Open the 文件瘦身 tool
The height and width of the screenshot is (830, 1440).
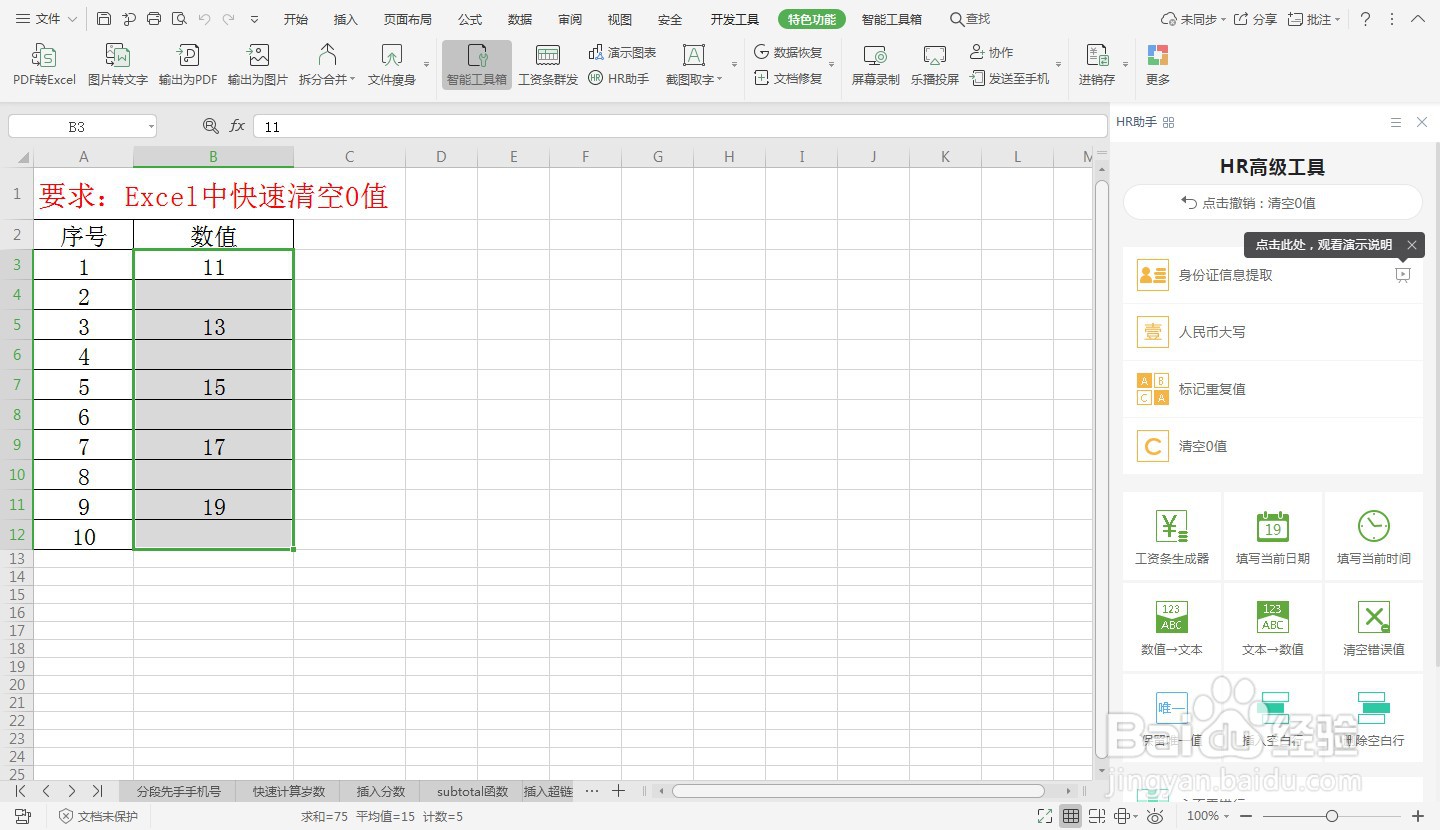pos(392,65)
